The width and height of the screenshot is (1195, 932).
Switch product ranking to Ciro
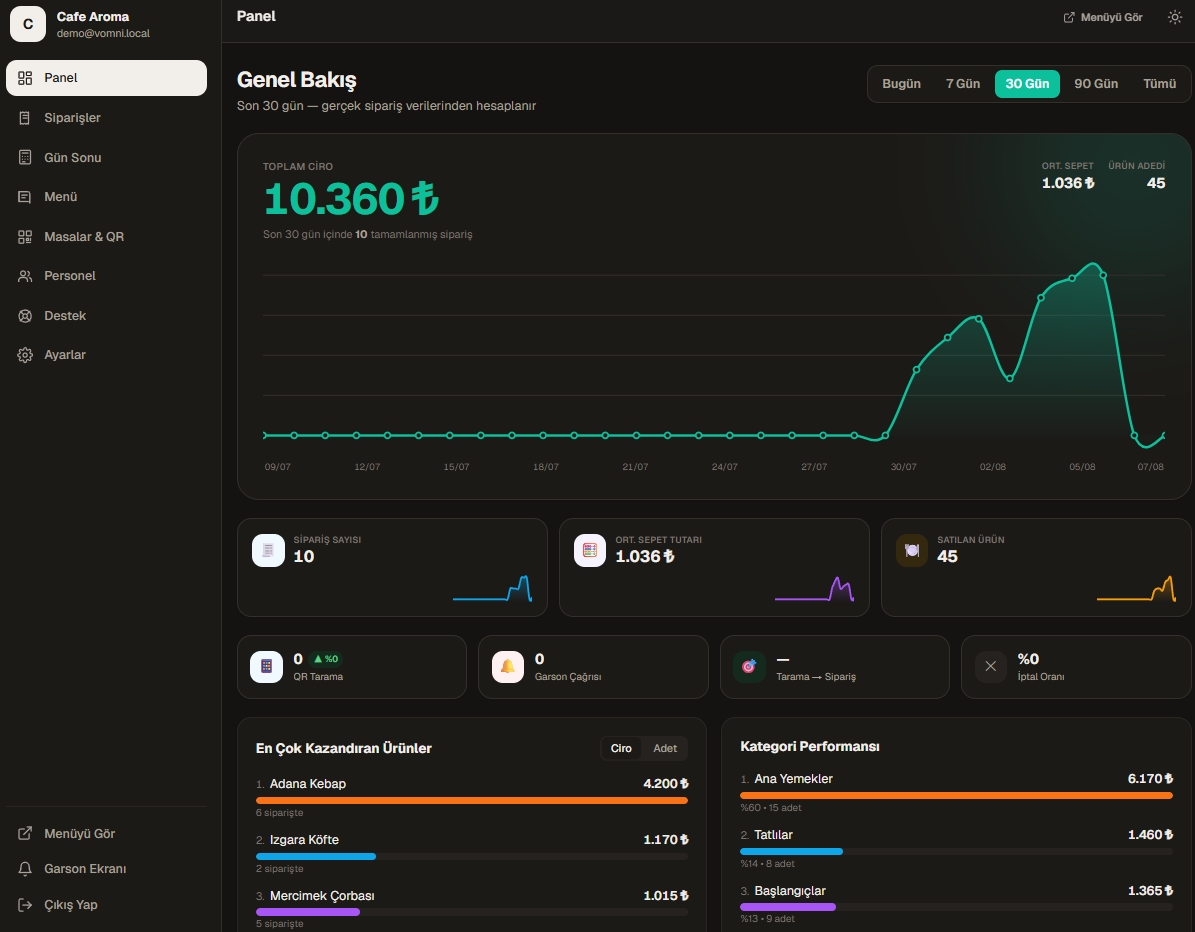pos(621,748)
